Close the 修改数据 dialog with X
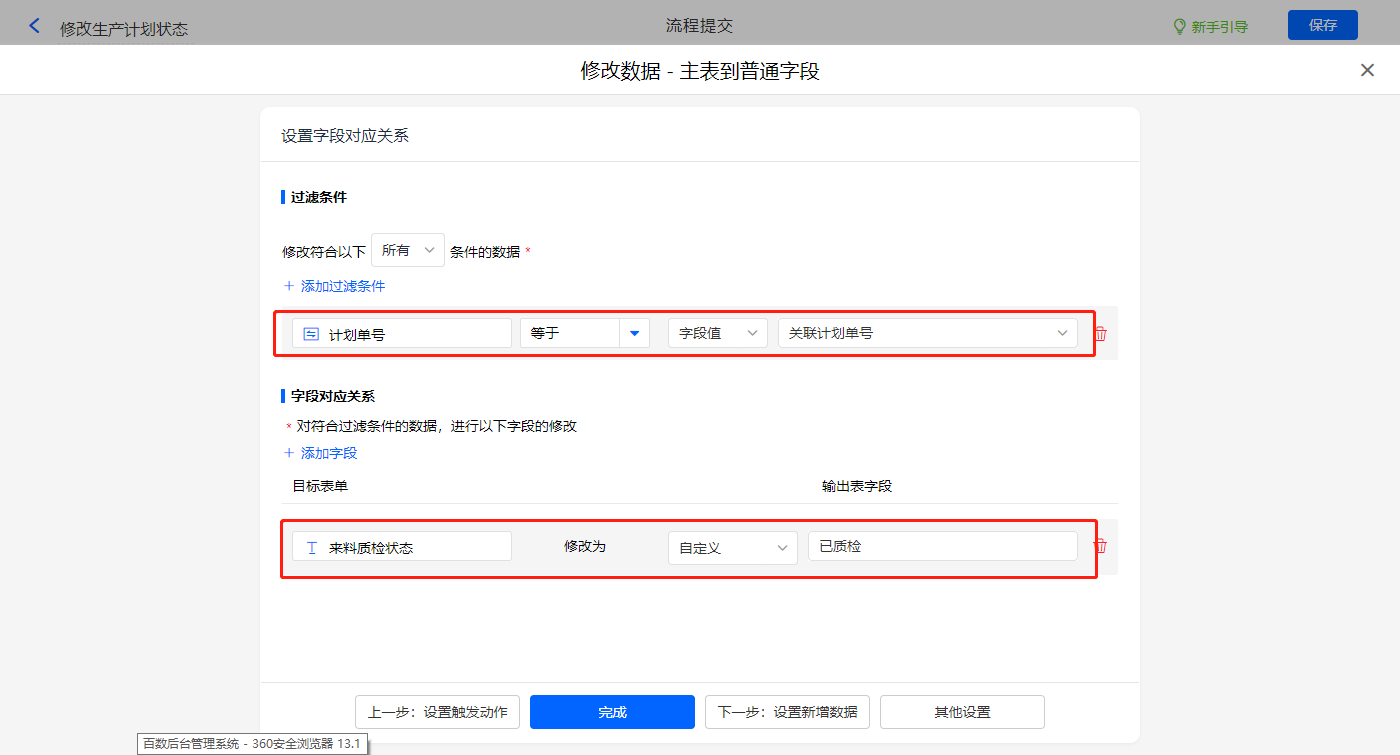The width and height of the screenshot is (1400, 755). 1367,70
